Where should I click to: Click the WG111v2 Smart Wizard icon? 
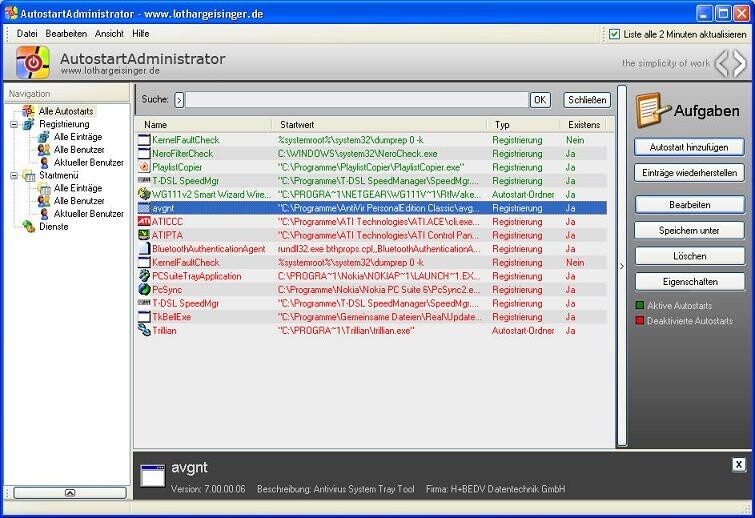[144, 194]
